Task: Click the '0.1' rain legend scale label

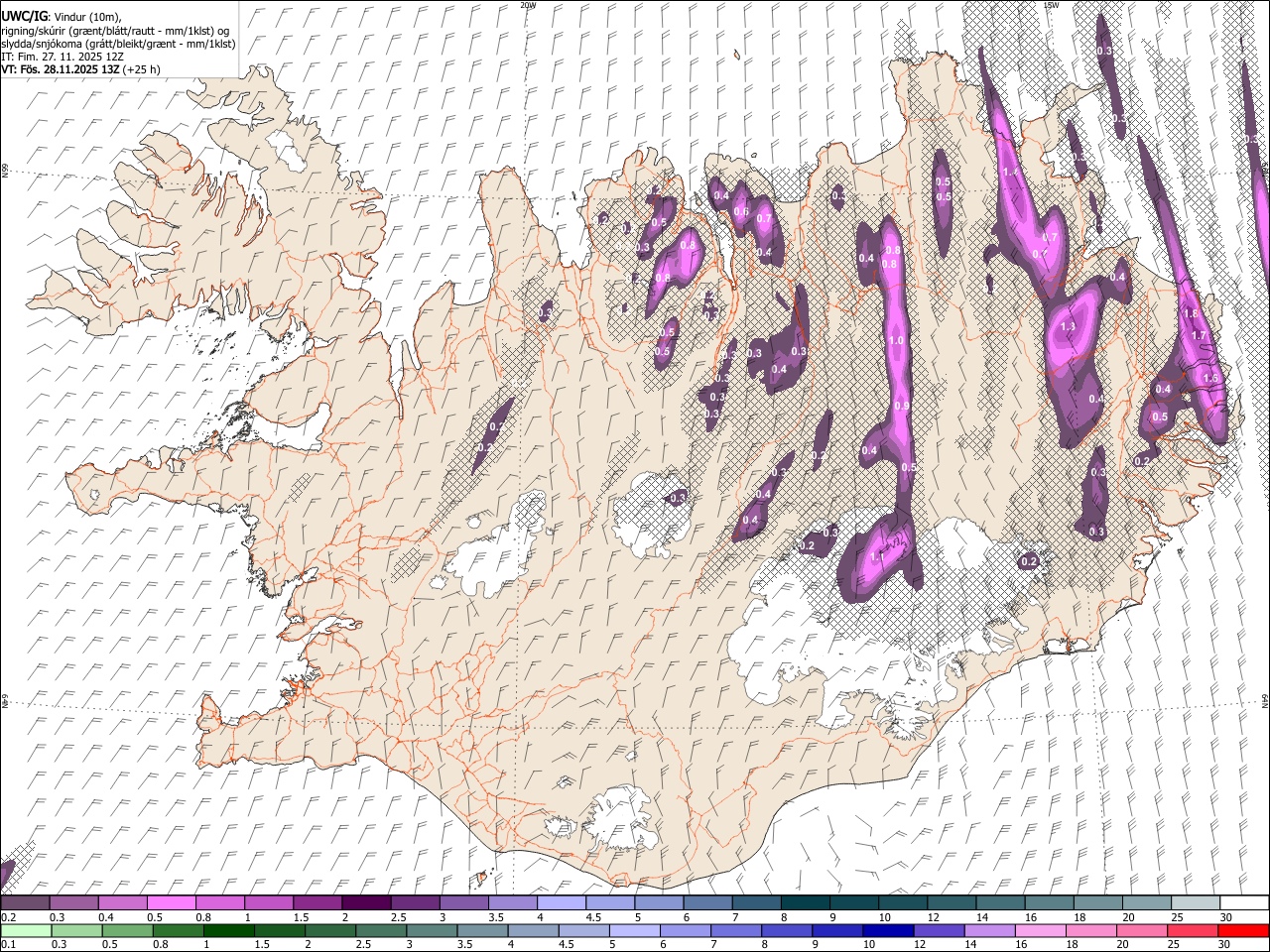Action: click(8, 944)
